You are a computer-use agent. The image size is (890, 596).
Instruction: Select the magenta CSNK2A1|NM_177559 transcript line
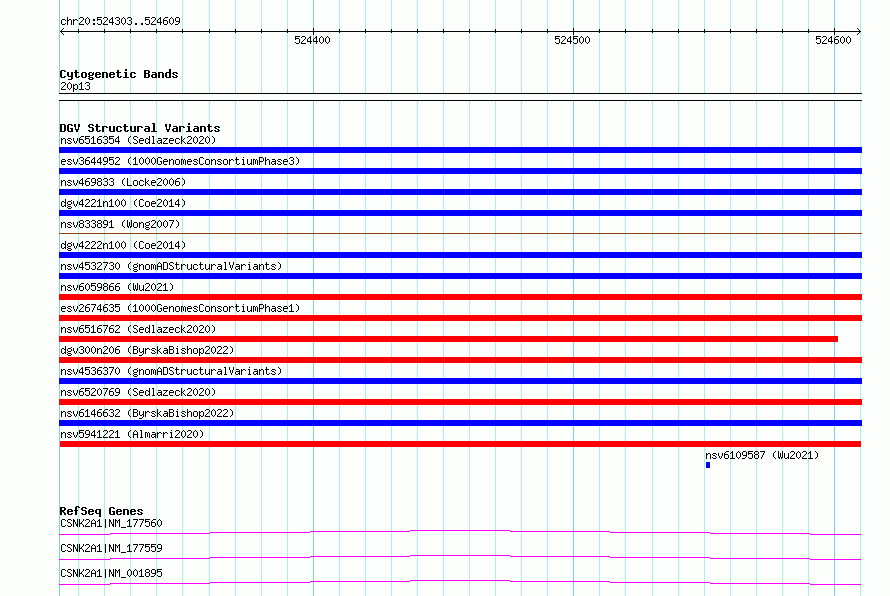(460, 557)
